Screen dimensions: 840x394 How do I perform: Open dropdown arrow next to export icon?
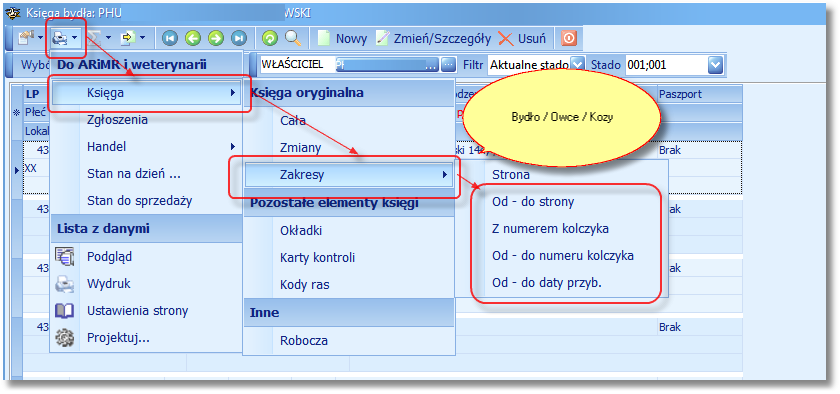[x=142, y=38]
